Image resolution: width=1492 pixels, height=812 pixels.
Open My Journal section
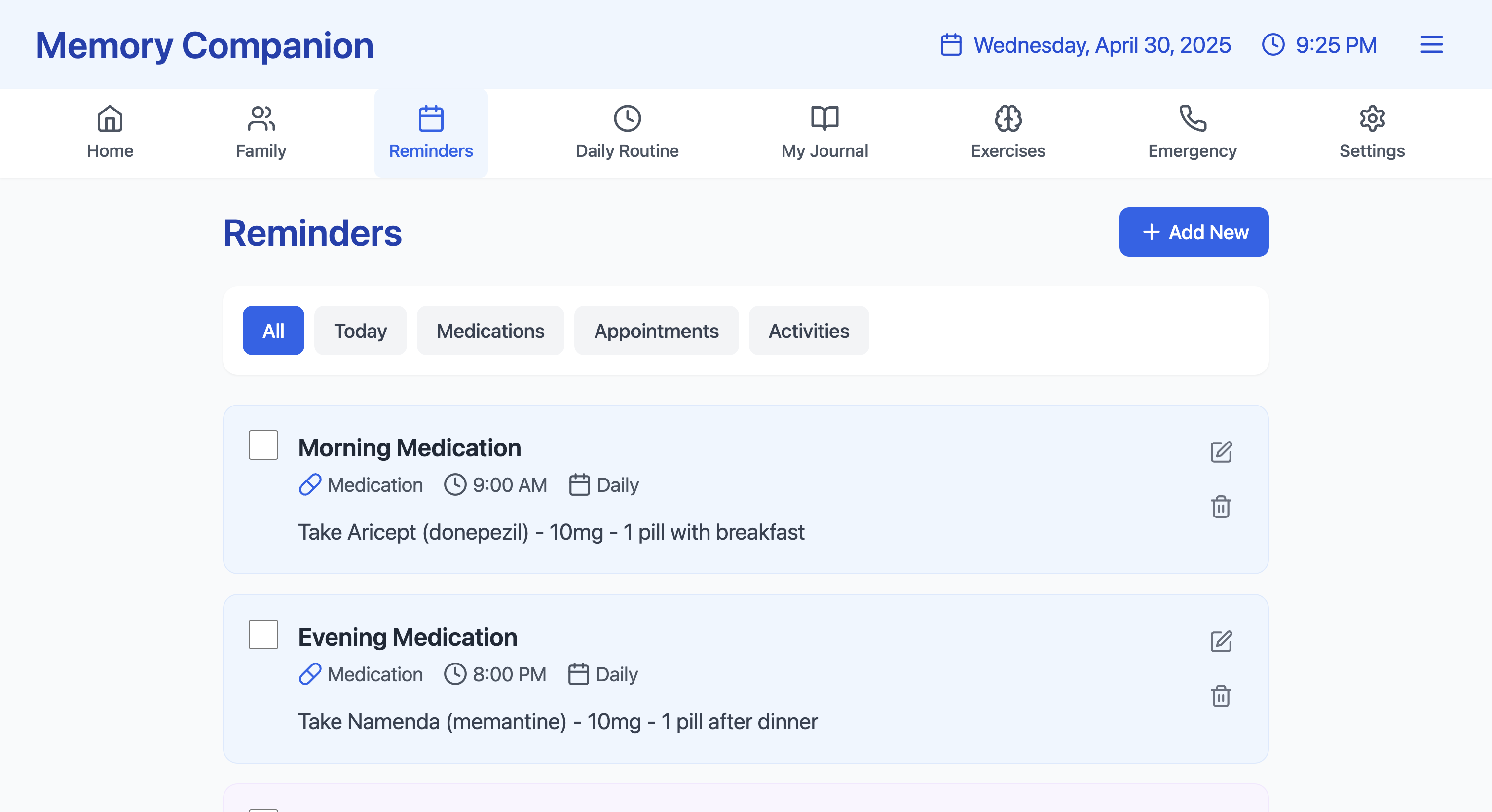(824, 133)
